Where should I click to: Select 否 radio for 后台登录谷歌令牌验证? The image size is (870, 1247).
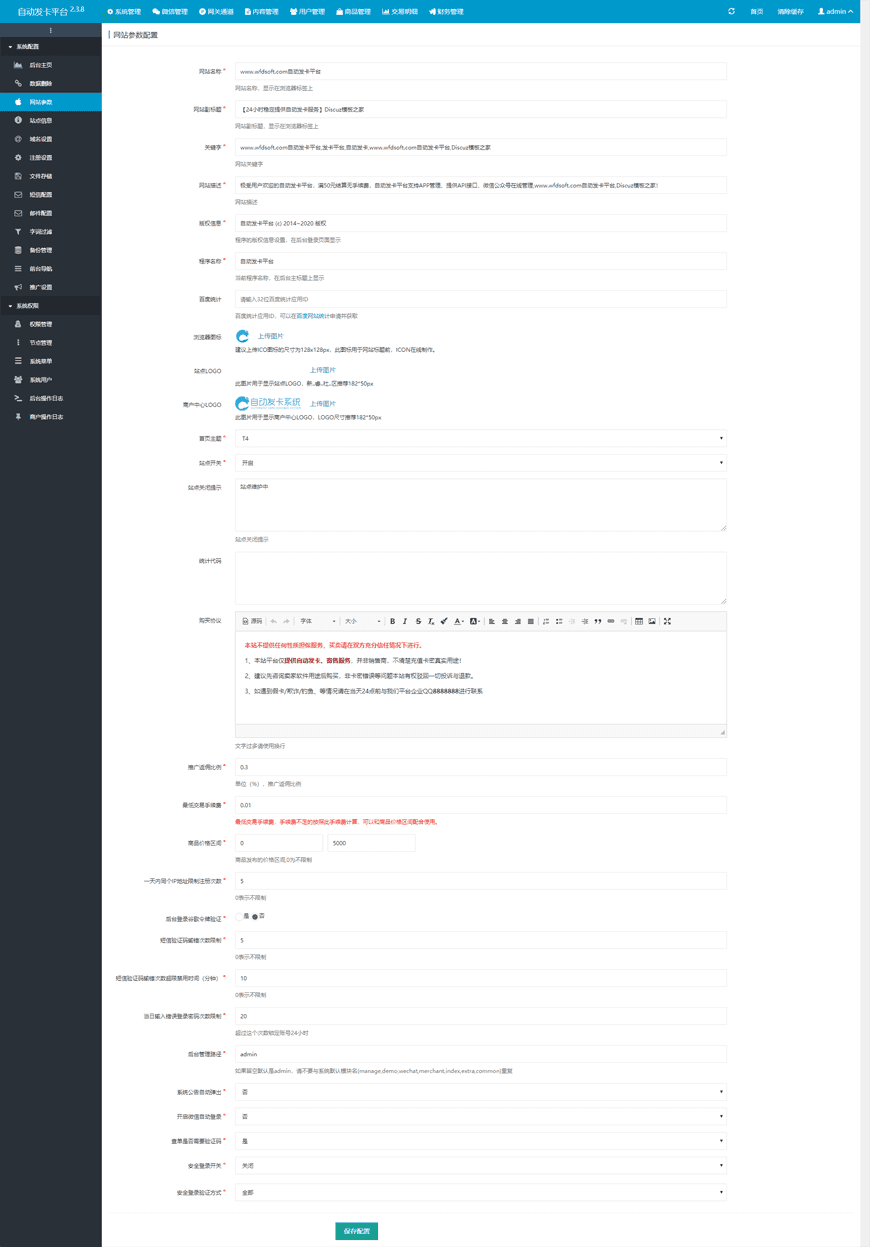point(255,916)
